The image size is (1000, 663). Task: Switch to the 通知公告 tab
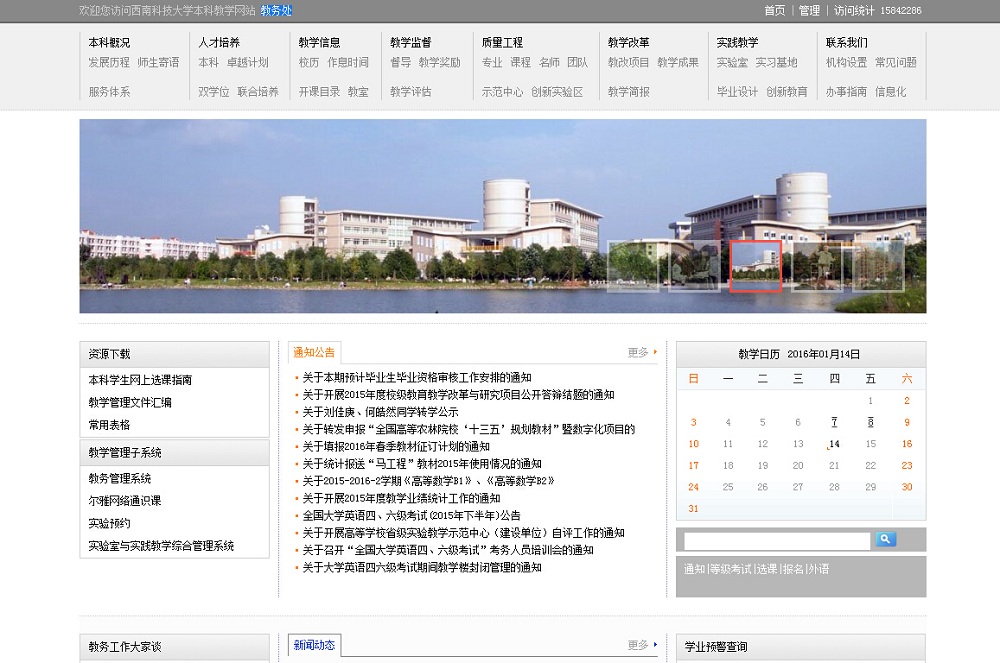[x=314, y=352]
